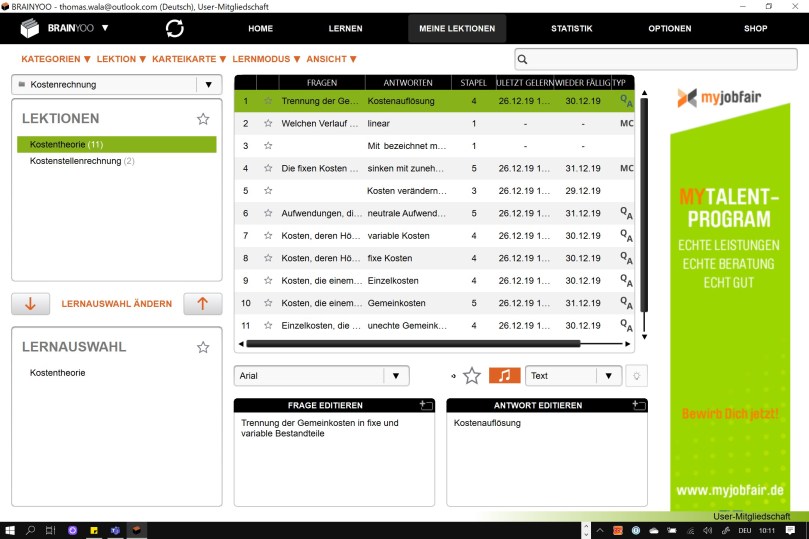Toggle favorite star on card row 7
Screen dimensions: 809x539
pyautogui.click(x=268, y=236)
